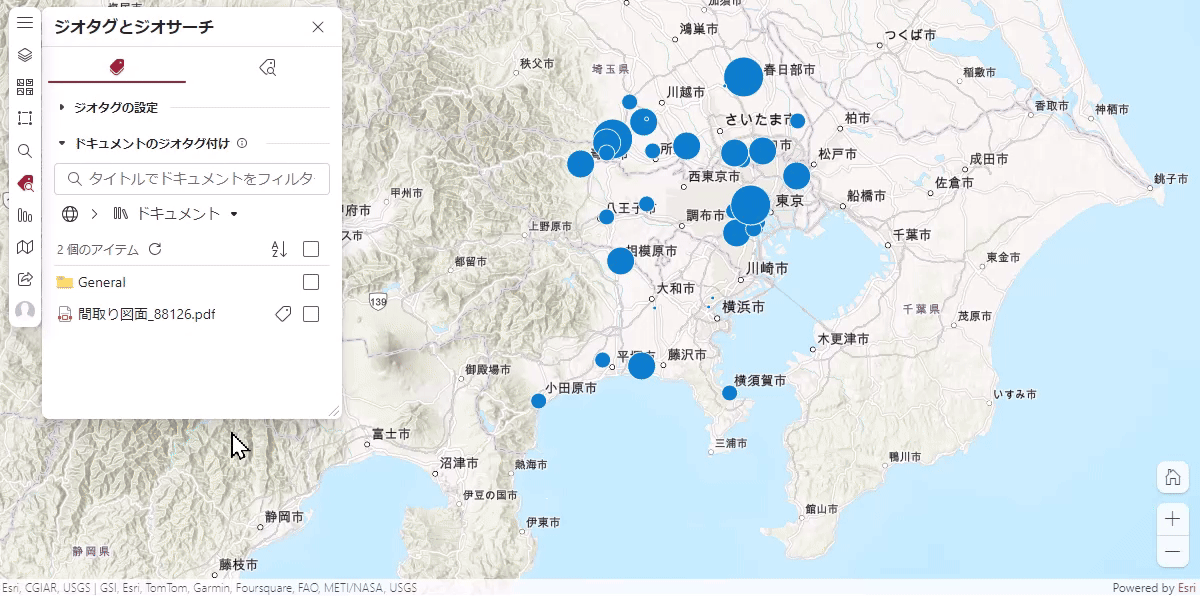Activate the rectangle selection tool

25,119
